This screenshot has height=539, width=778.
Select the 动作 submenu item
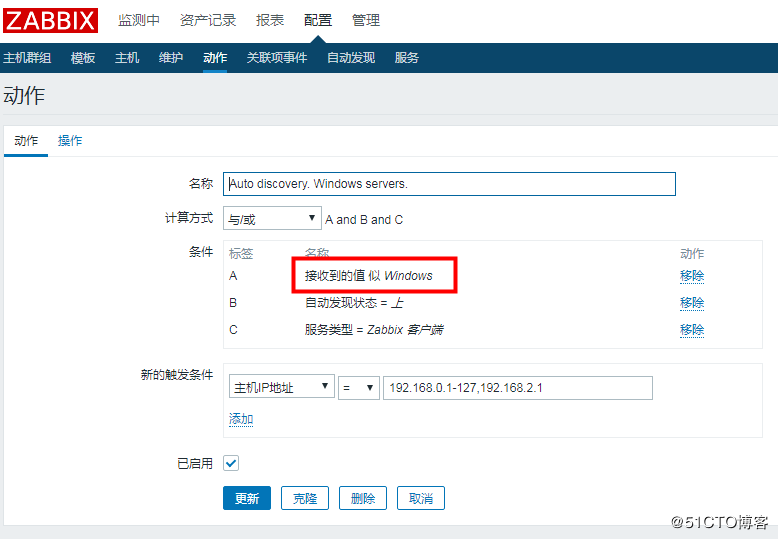[x=215, y=58]
